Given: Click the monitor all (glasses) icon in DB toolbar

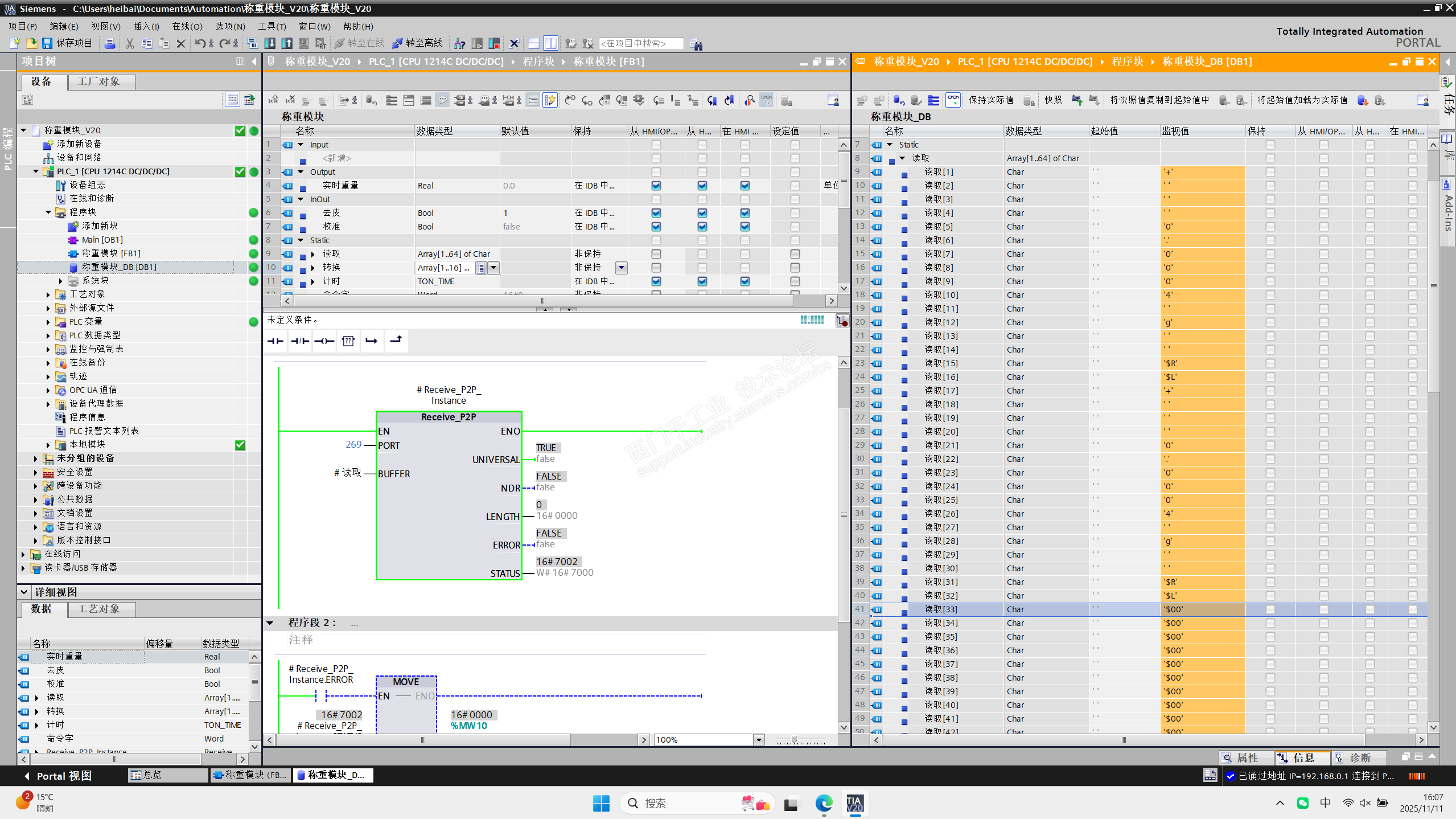Looking at the screenshot, I should pyautogui.click(x=952, y=100).
